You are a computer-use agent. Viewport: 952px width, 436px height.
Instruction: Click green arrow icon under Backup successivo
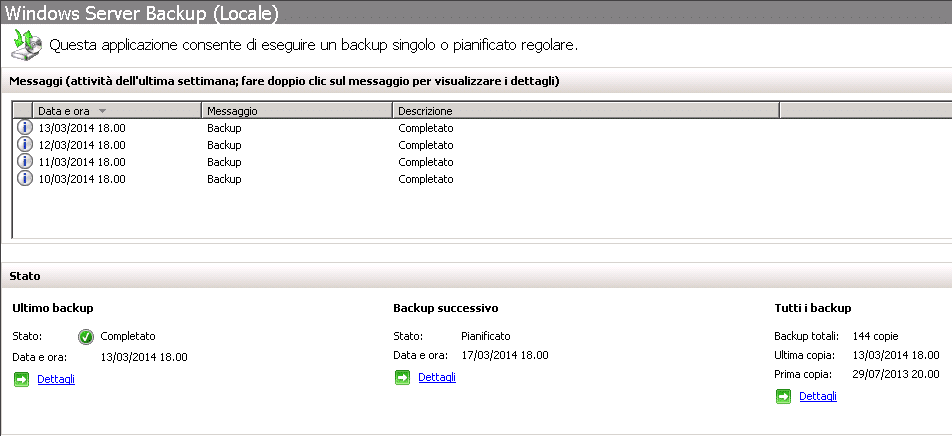[403, 378]
